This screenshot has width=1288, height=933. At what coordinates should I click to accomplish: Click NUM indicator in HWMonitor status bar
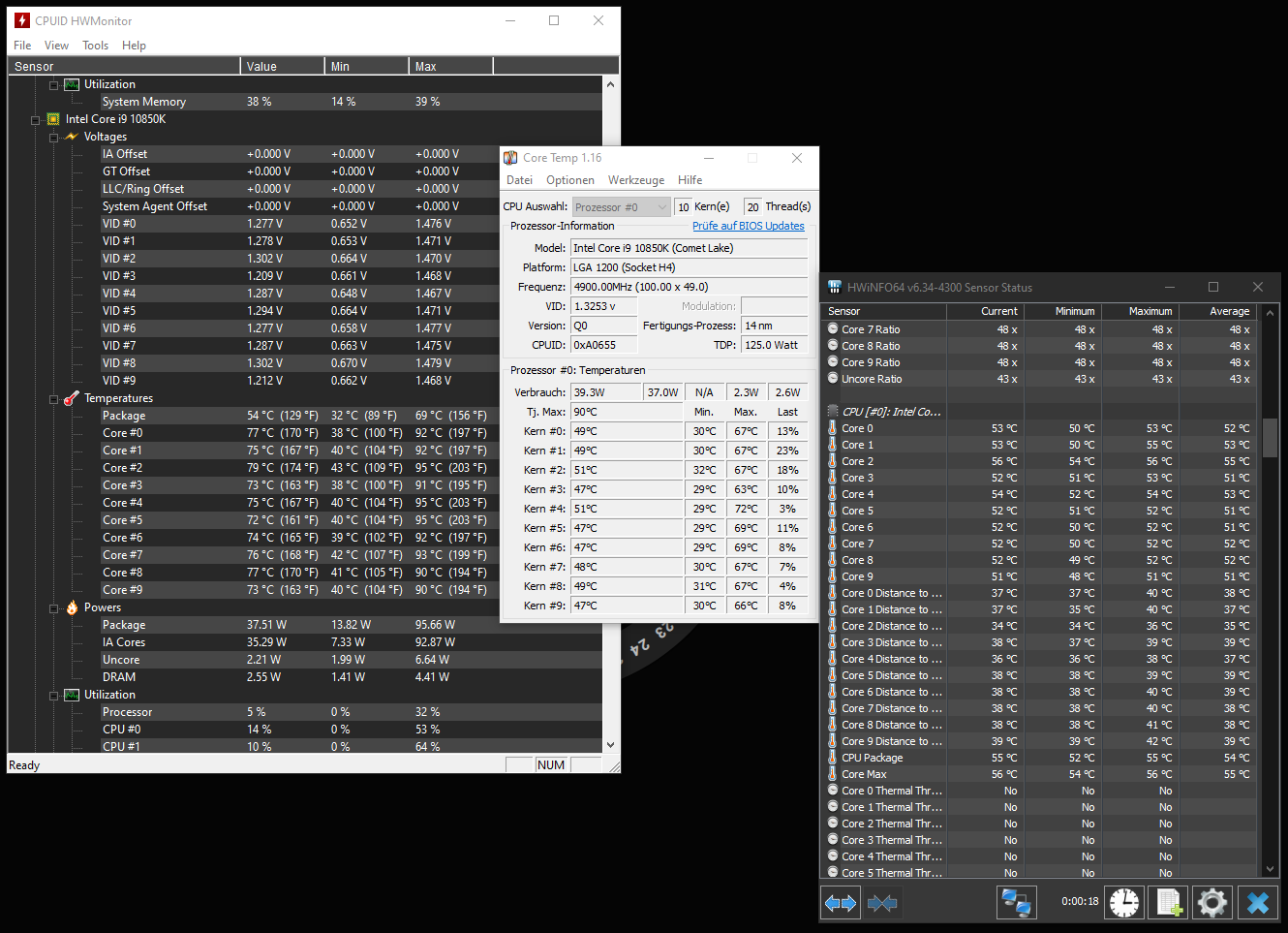[x=551, y=765]
